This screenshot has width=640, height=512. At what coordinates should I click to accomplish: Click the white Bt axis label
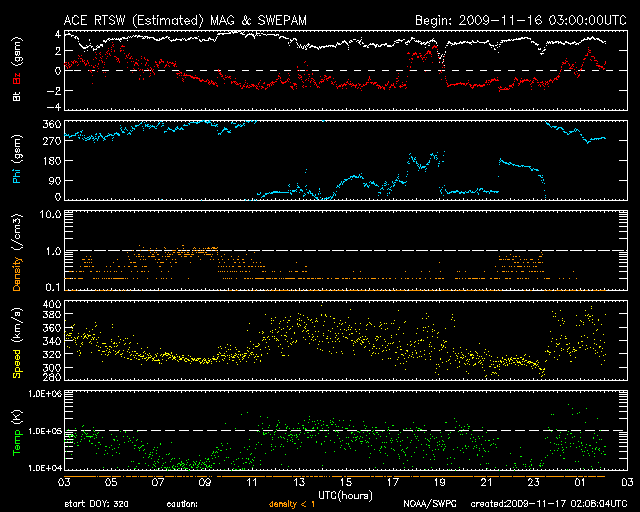click(x=16, y=98)
